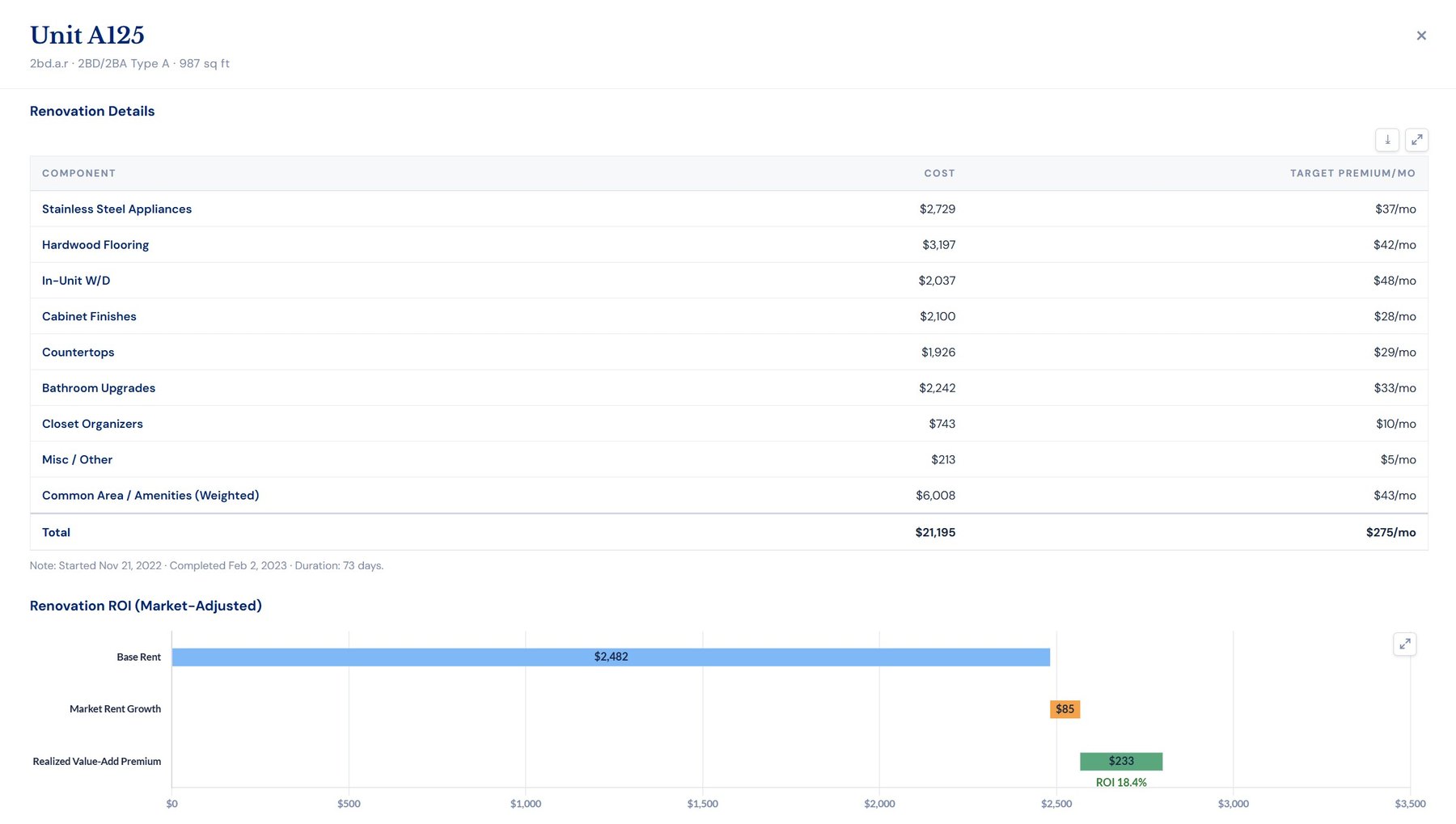Click the $28/mo premium value

(1395, 316)
